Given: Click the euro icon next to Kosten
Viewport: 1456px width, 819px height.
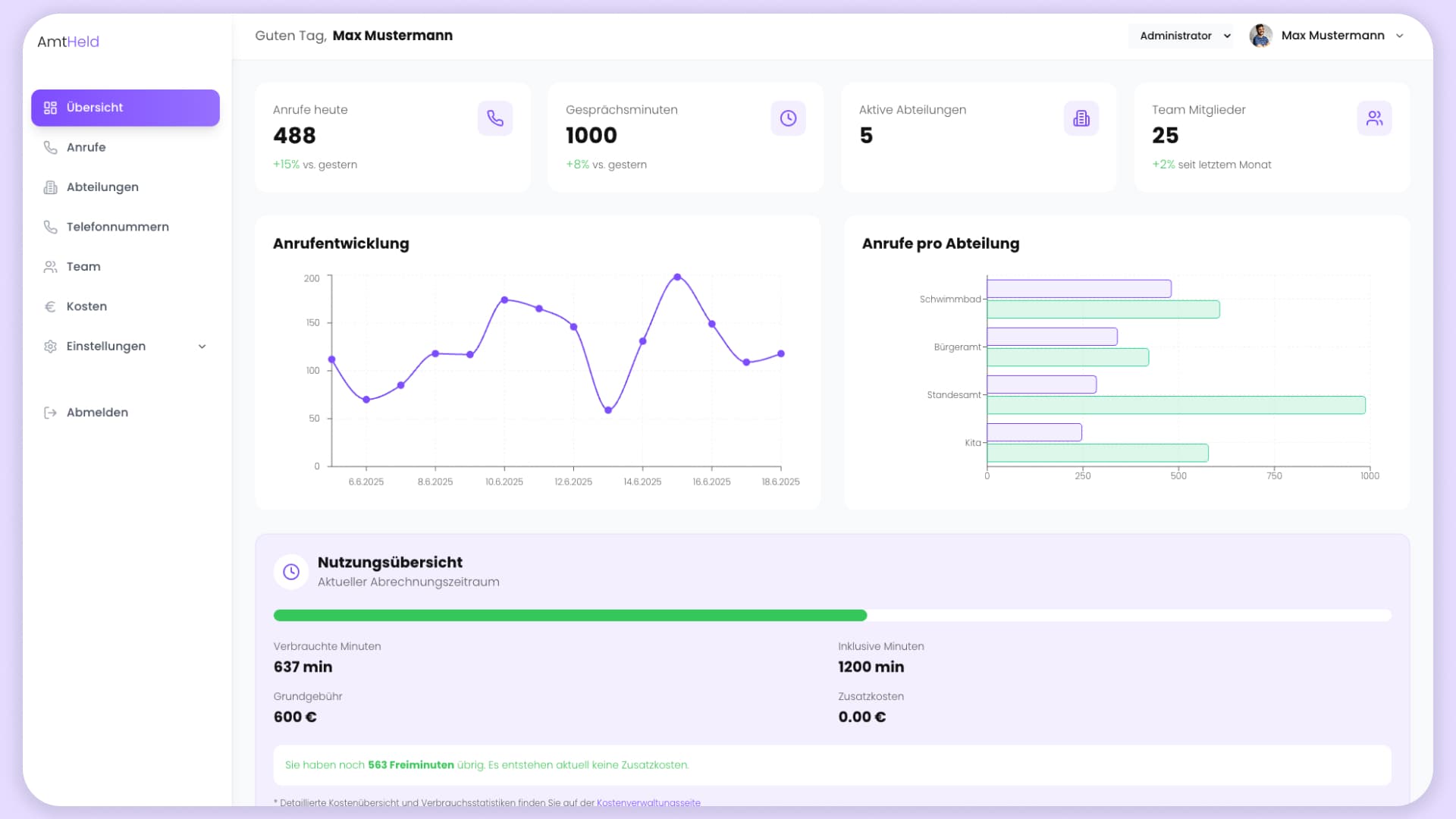Looking at the screenshot, I should pyautogui.click(x=50, y=306).
